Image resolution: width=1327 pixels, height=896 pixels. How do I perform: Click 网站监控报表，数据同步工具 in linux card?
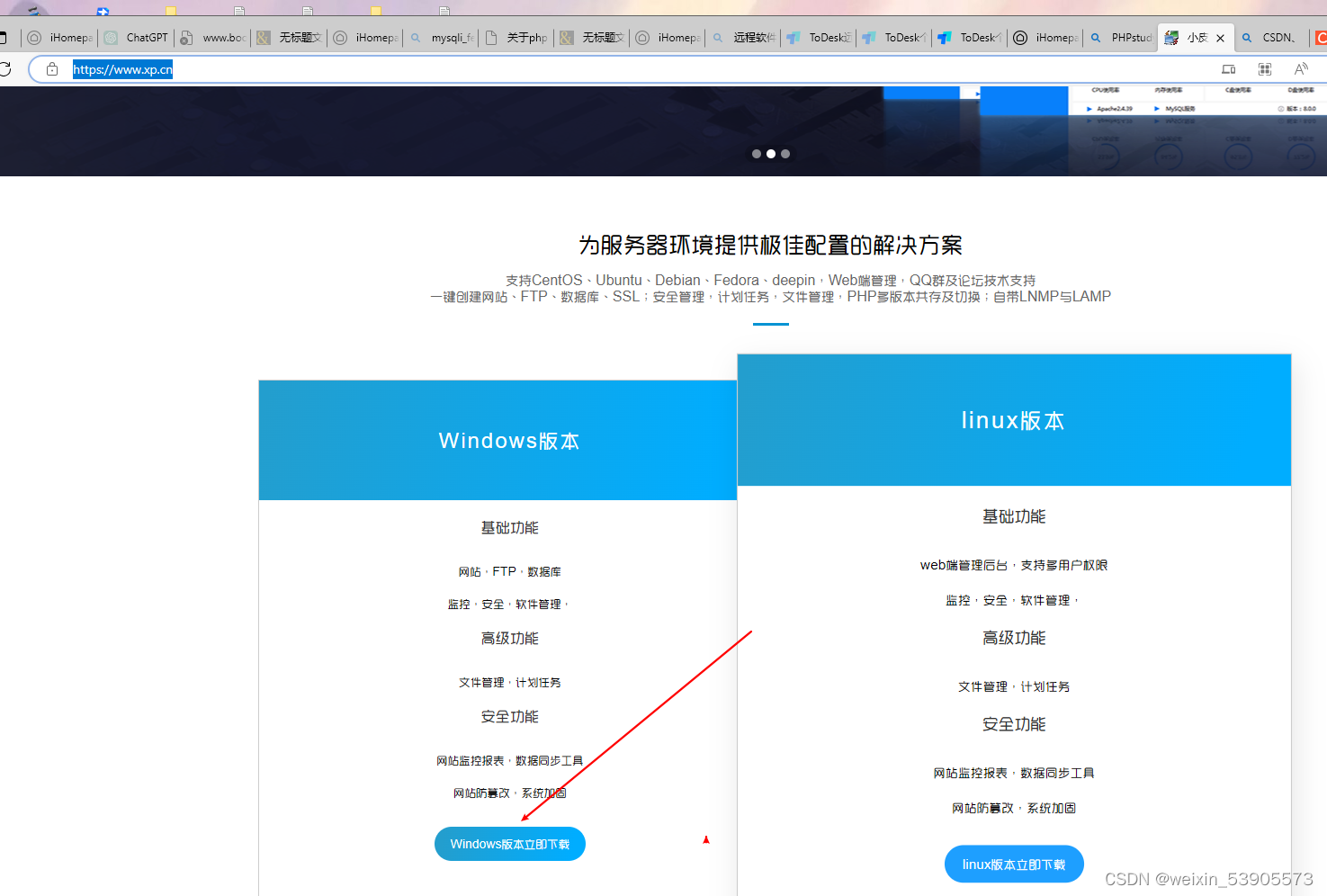coord(1014,773)
